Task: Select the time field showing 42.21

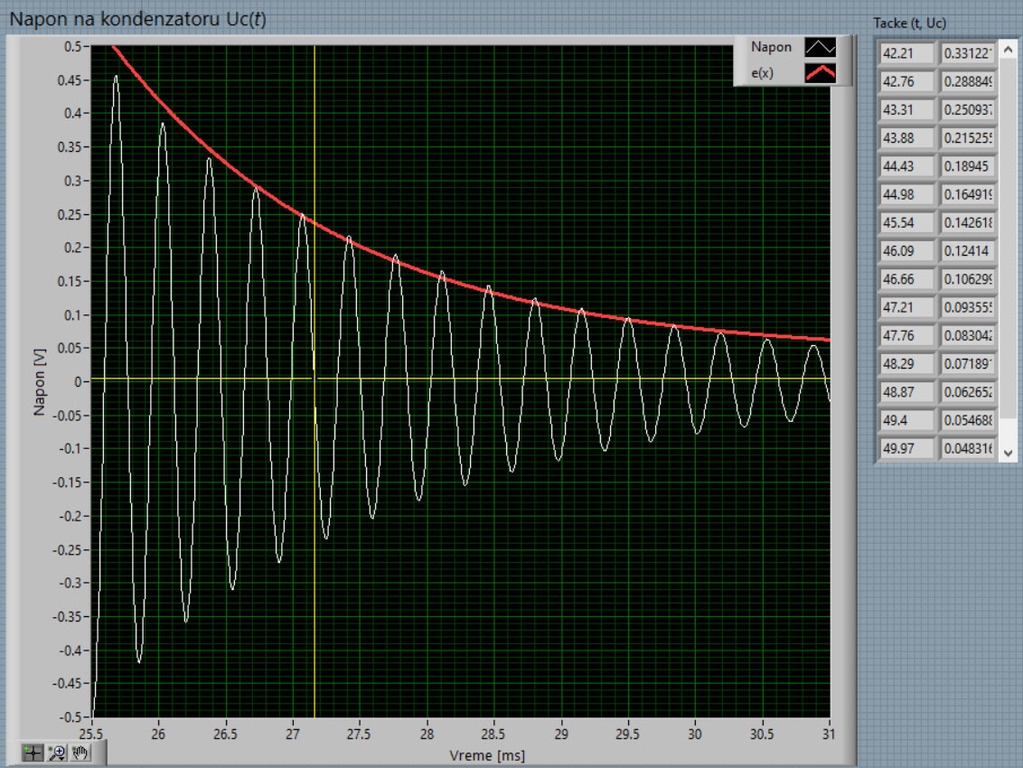Action: point(906,53)
